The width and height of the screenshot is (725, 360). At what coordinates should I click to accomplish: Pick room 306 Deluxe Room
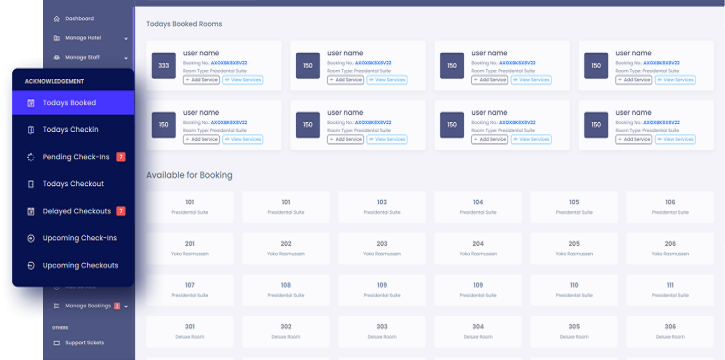coord(670,332)
